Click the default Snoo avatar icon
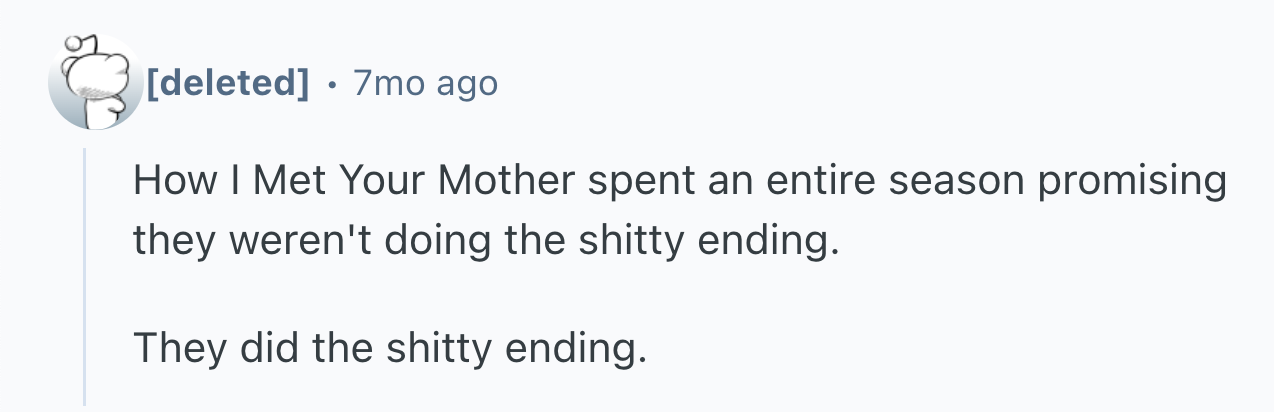 [x=96, y=82]
